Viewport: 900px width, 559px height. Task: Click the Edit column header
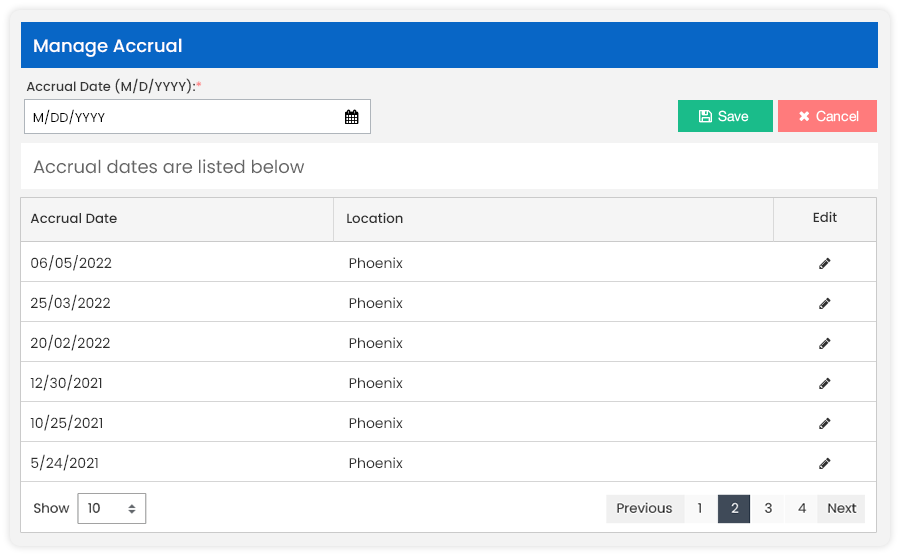click(x=825, y=218)
